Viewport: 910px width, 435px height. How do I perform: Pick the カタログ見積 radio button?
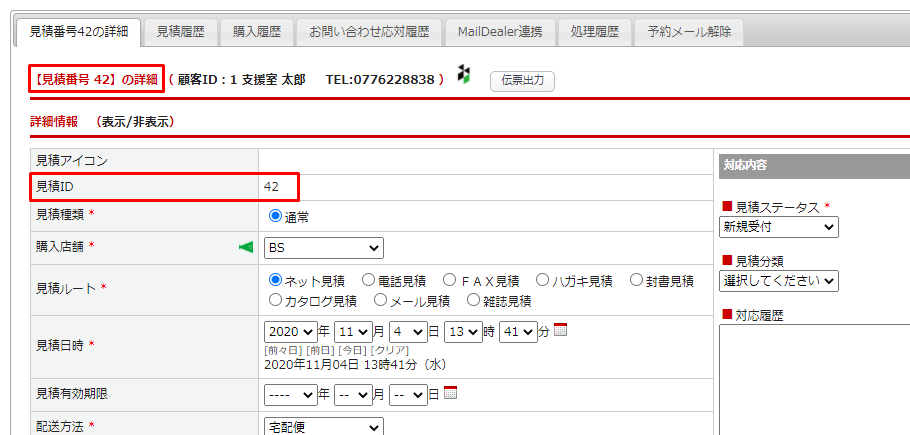275,300
